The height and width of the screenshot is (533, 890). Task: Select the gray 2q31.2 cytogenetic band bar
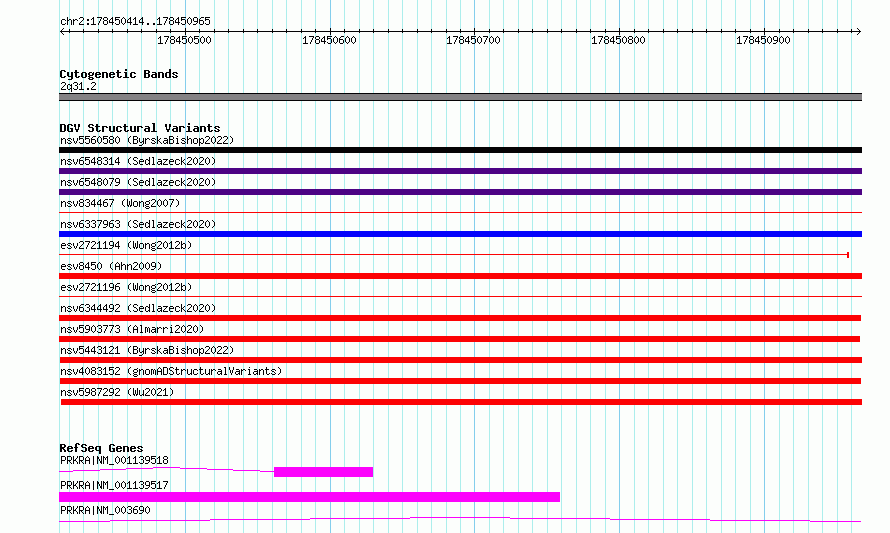460,97
